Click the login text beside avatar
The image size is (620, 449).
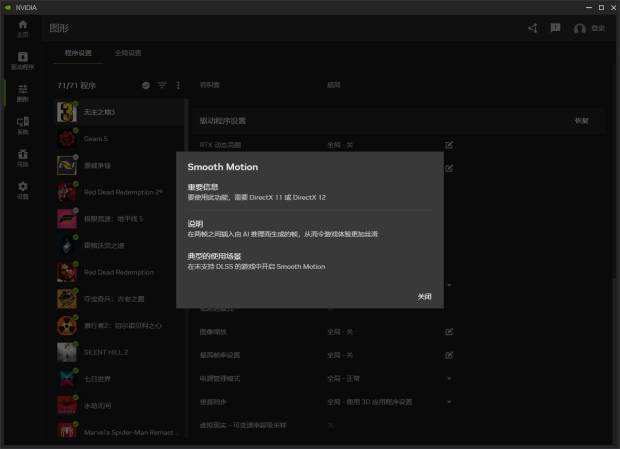[x=597, y=28]
